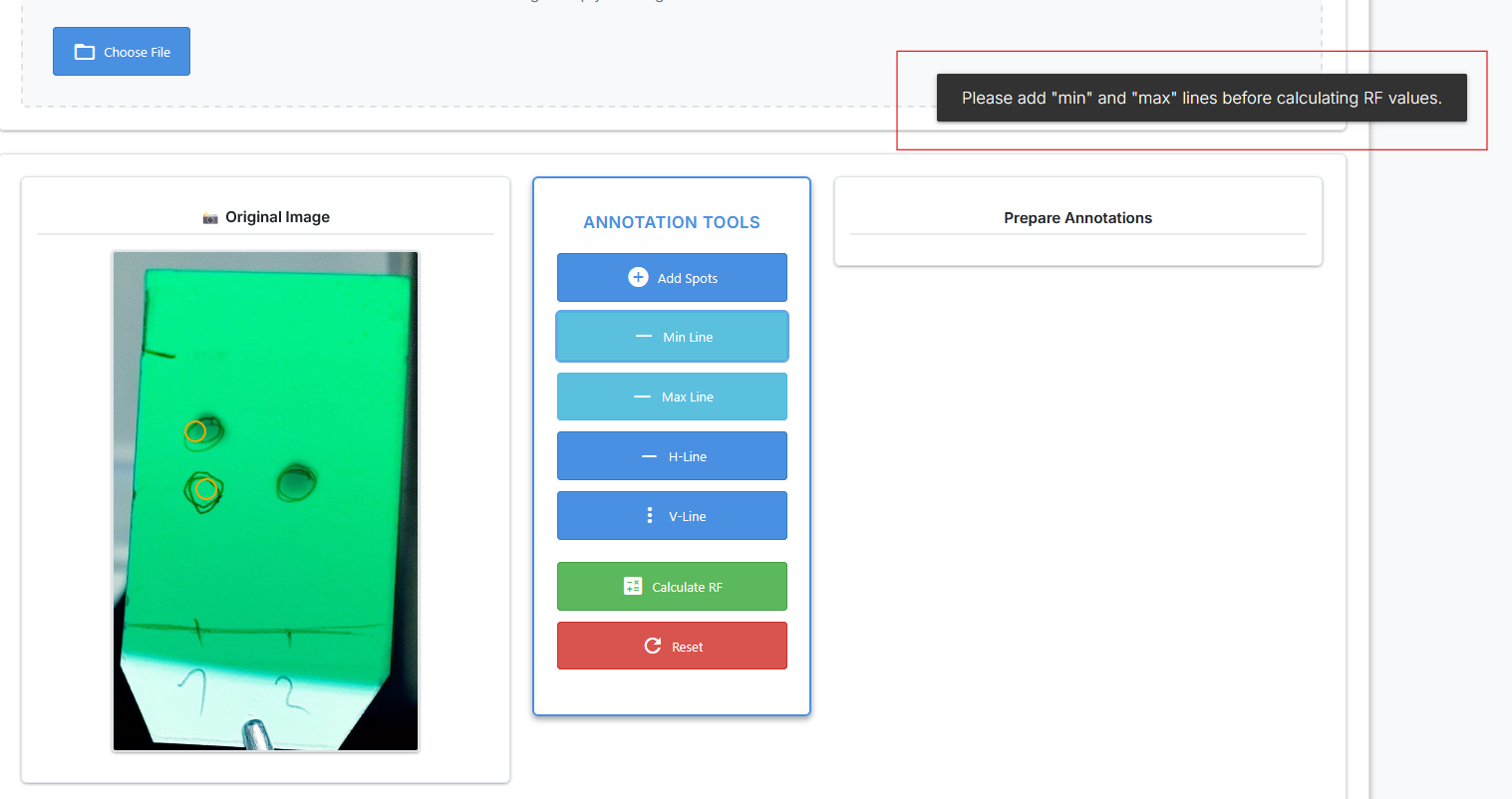Click the dash icon on Max Line
Image resolution: width=1512 pixels, height=799 pixels.
click(x=642, y=397)
